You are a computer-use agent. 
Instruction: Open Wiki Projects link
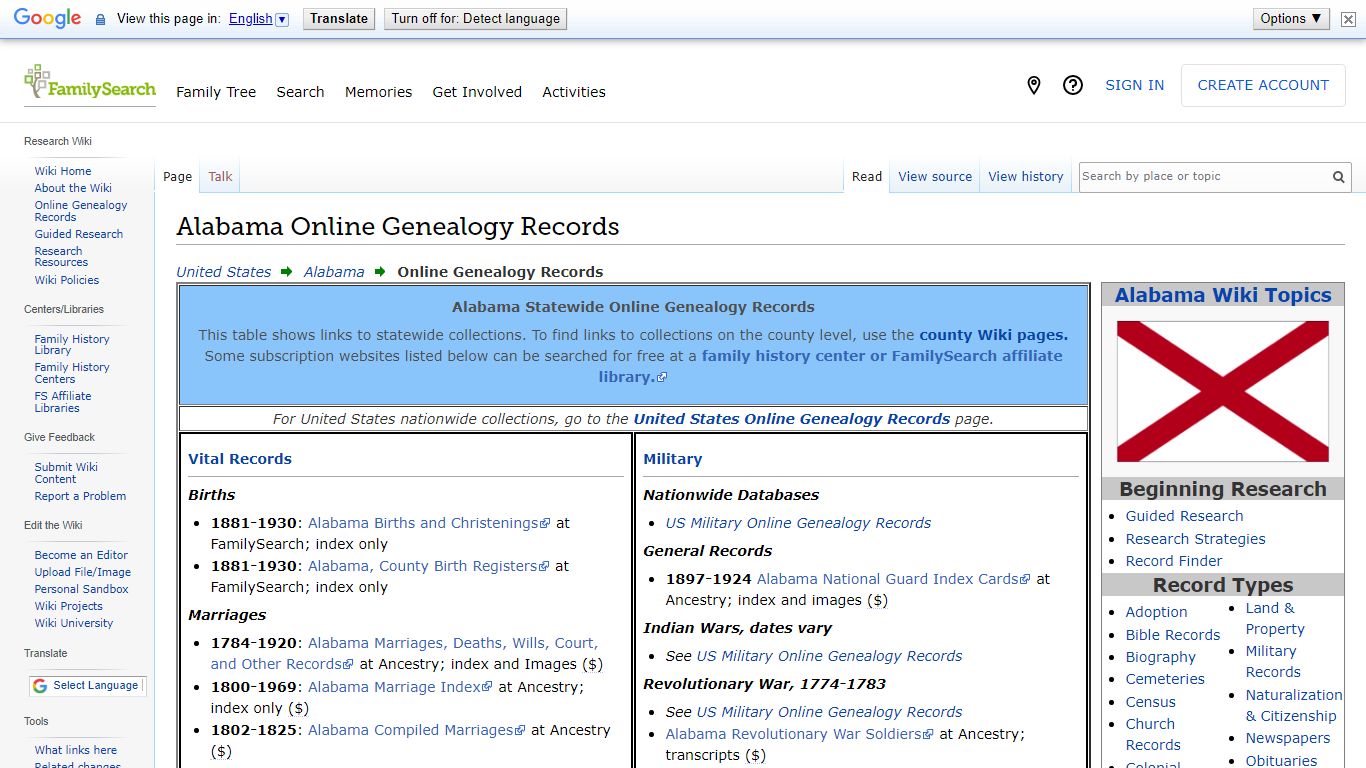tap(69, 606)
